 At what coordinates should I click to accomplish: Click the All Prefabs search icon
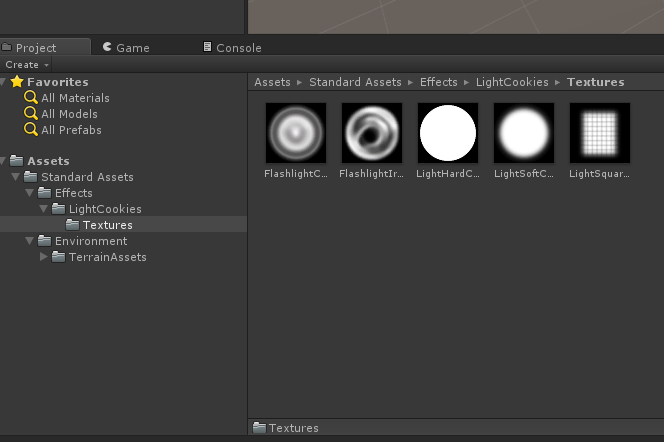(x=30, y=130)
